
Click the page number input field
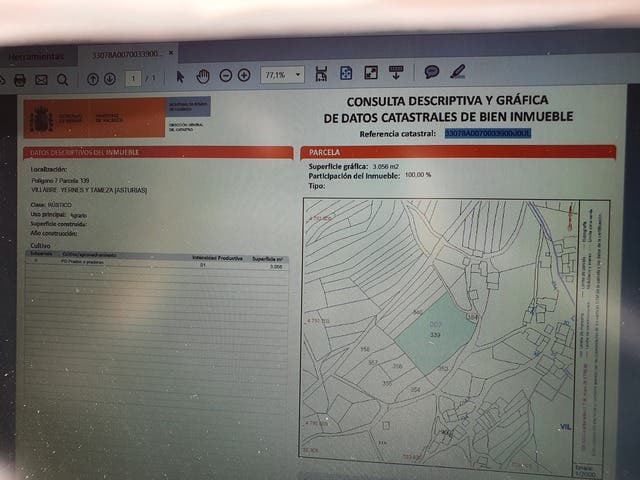133,78
